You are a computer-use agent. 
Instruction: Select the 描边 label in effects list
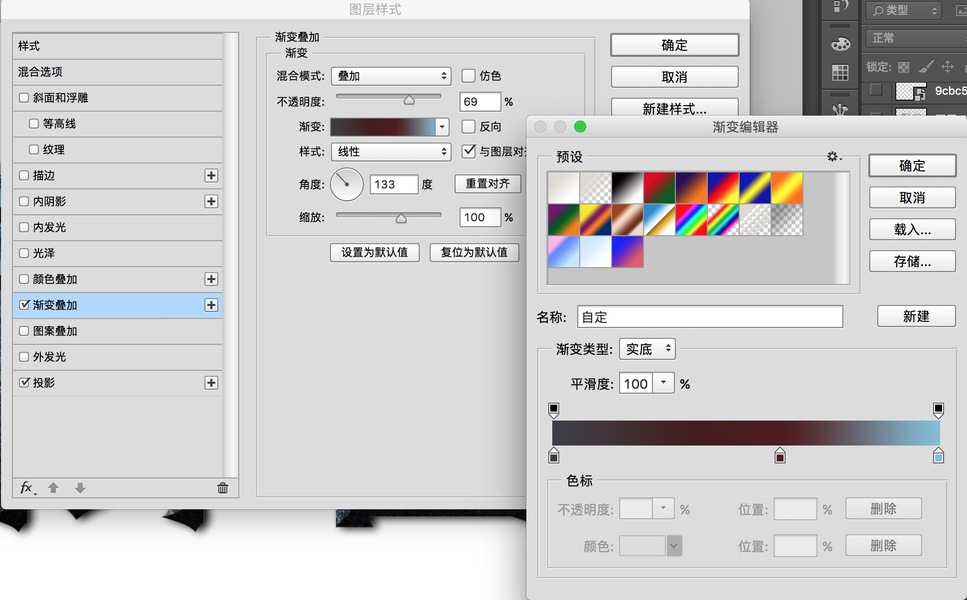pyautogui.click(x=44, y=176)
